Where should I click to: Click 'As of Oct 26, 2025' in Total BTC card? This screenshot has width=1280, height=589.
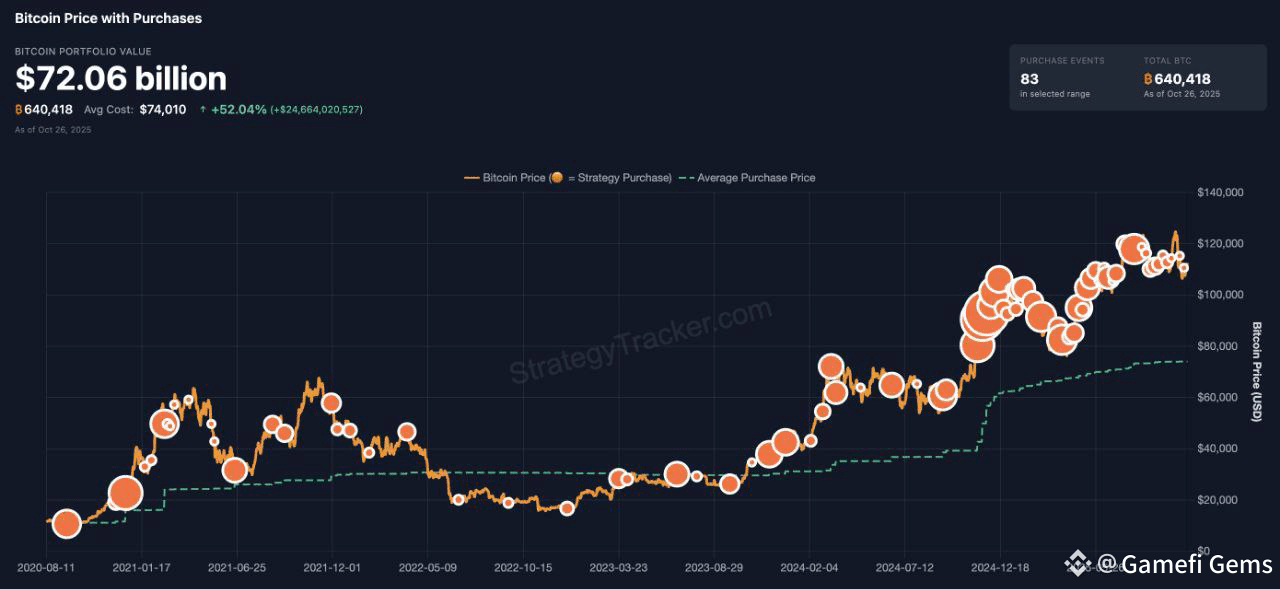click(1182, 94)
